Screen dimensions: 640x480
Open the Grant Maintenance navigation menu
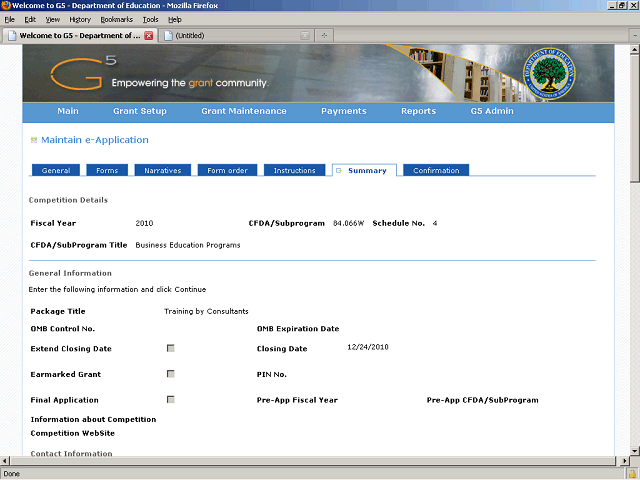click(x=244, y=111)
